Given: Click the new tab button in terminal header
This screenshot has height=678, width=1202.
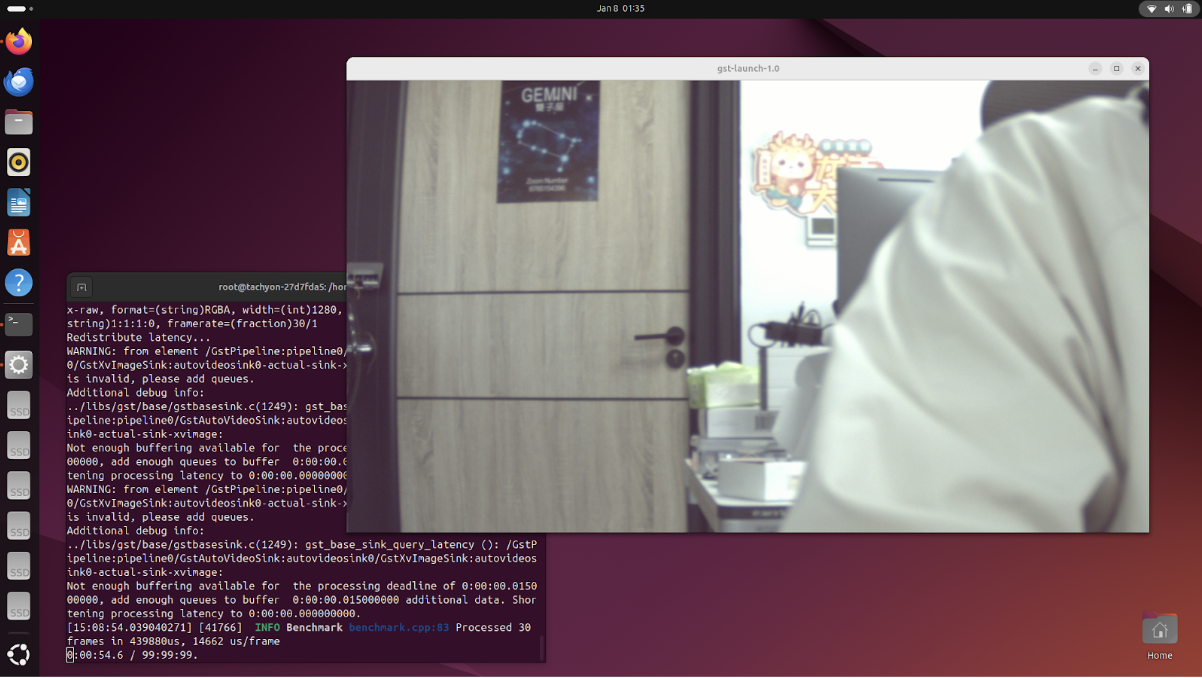Looking at the screenshot, I should 82,287.
